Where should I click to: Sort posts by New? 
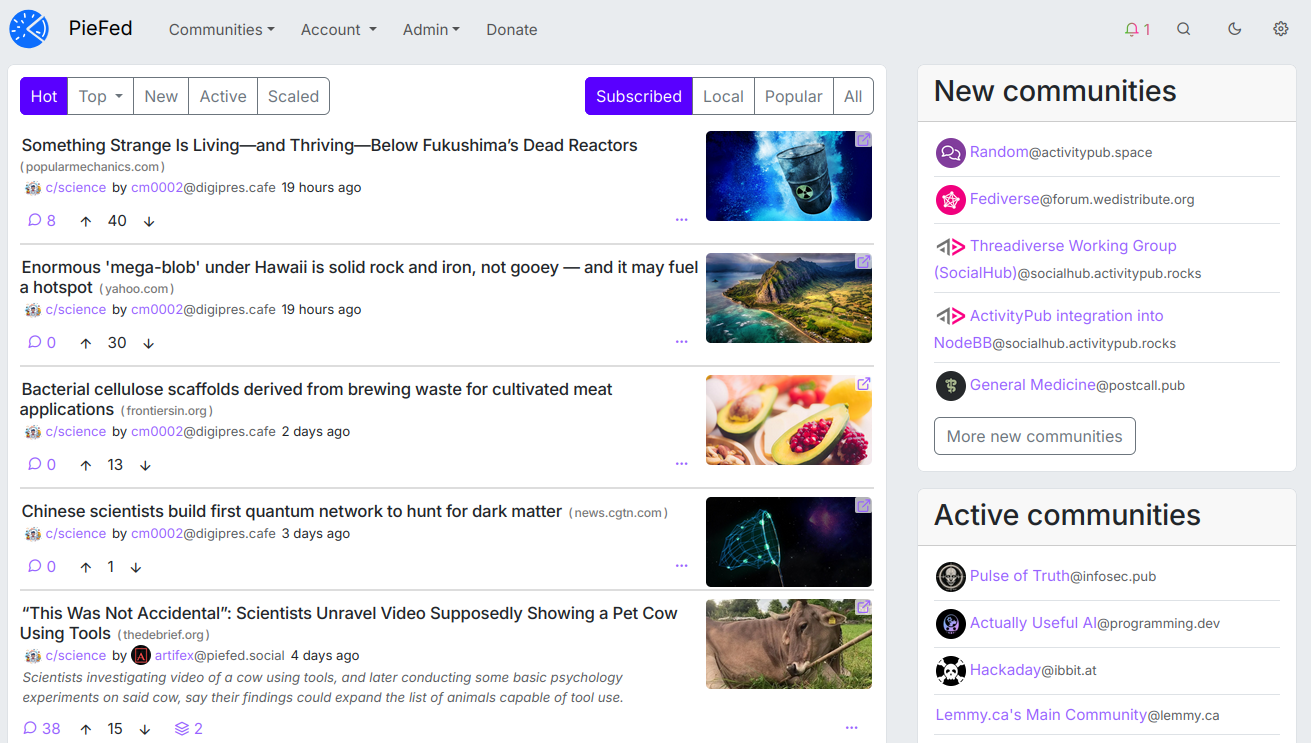point(161,96)
